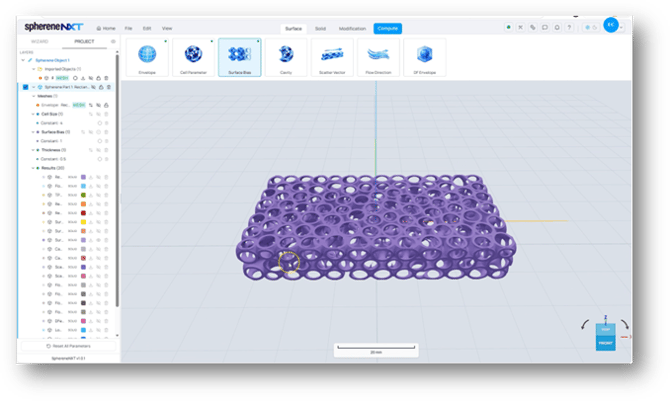
Task: Click the layers panel vertical scrollbar
Action: coord(117,180)
